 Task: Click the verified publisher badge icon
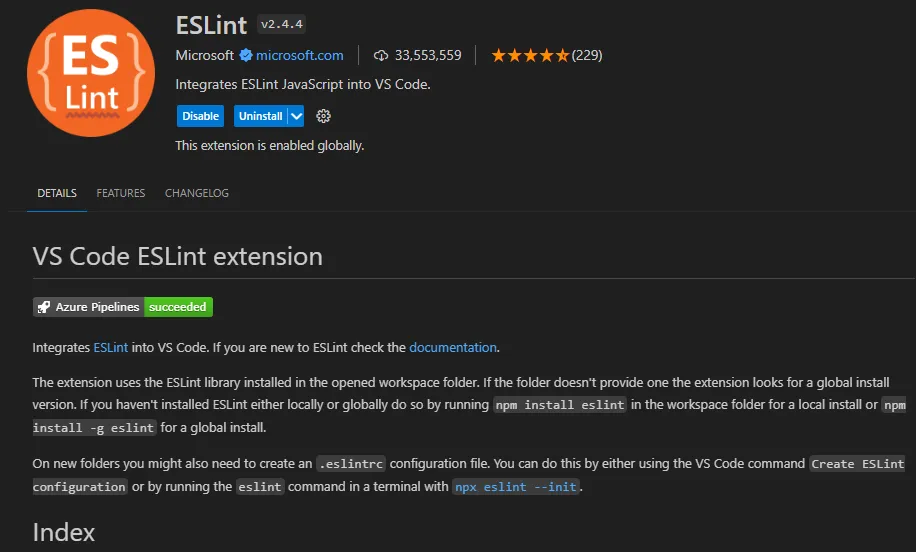pyautogui.click(x=245, y=55)
